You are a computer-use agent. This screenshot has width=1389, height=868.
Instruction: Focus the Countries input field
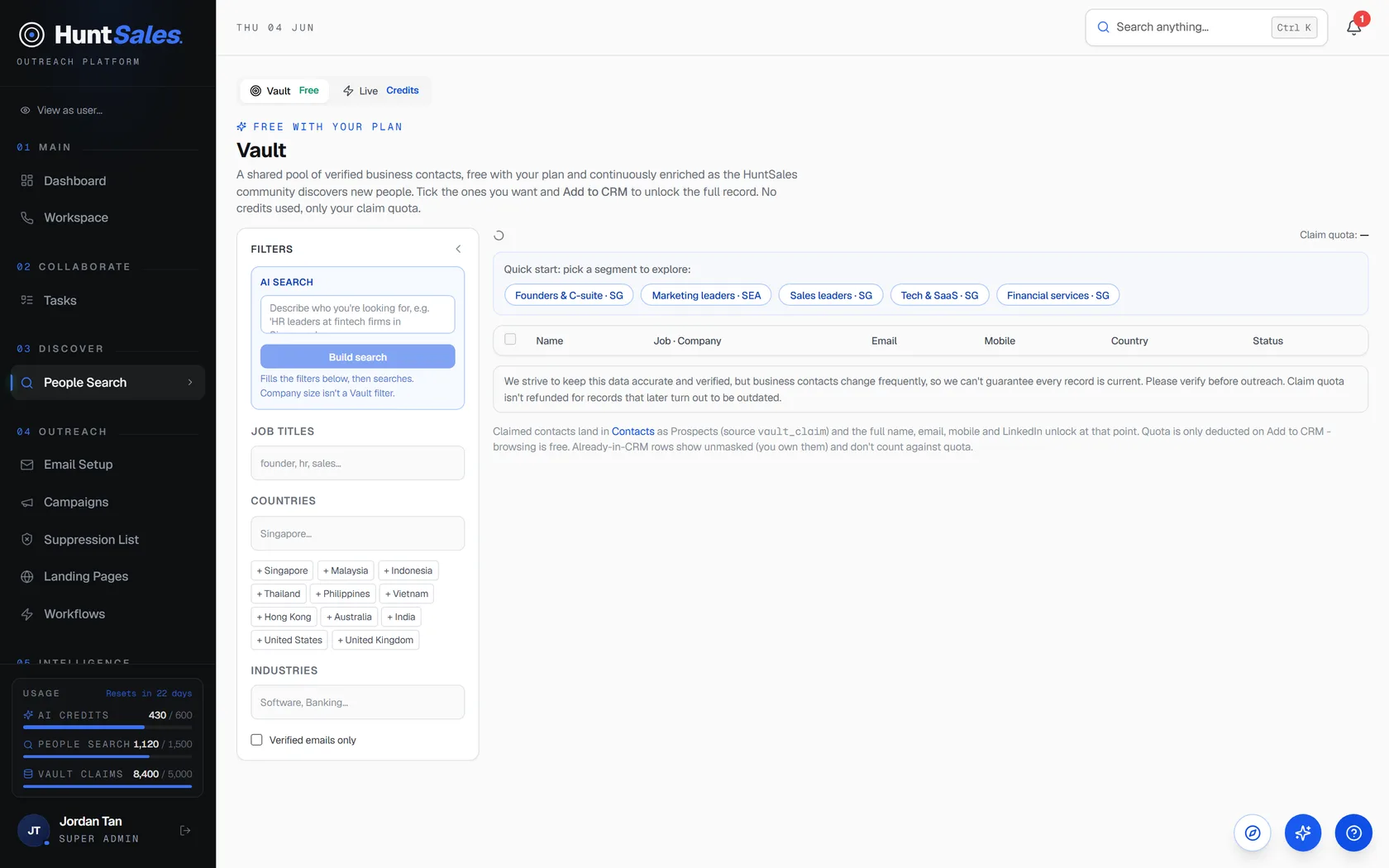[357, 533]
